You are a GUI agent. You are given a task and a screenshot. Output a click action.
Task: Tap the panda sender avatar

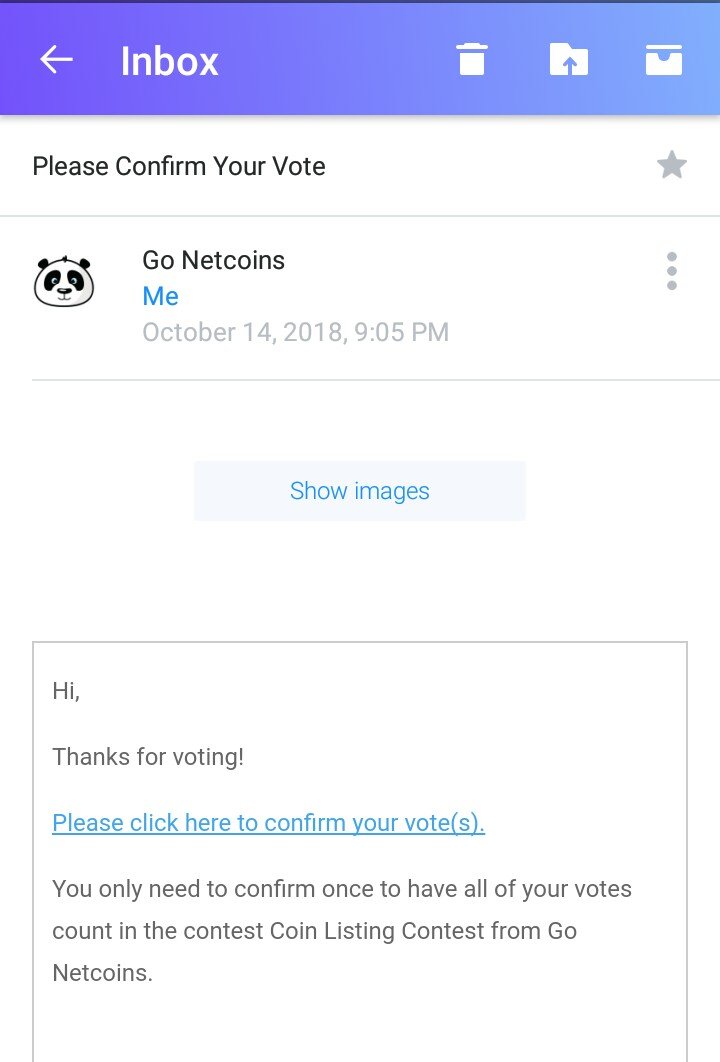pyautogui.click(x=64, y=282)
